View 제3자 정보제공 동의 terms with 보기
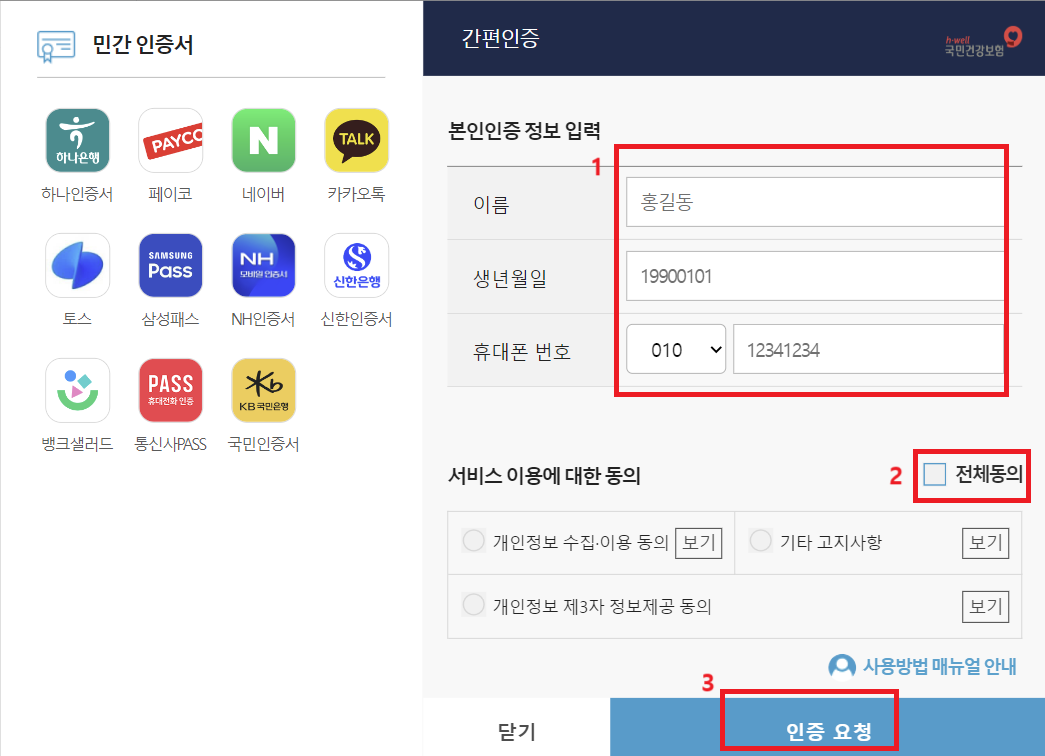1045x756 pixels. (x=985, y=607)
